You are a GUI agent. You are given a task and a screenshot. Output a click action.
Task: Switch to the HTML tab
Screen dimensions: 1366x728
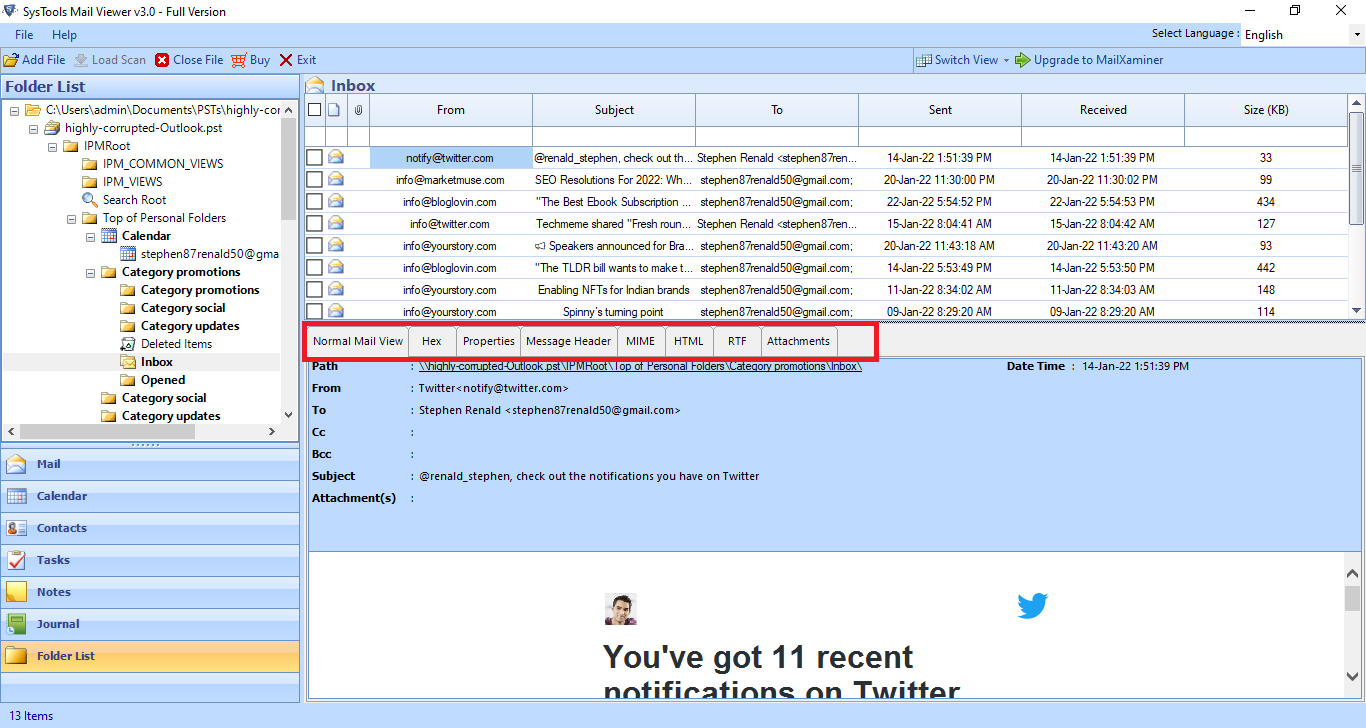click(689, 341)
